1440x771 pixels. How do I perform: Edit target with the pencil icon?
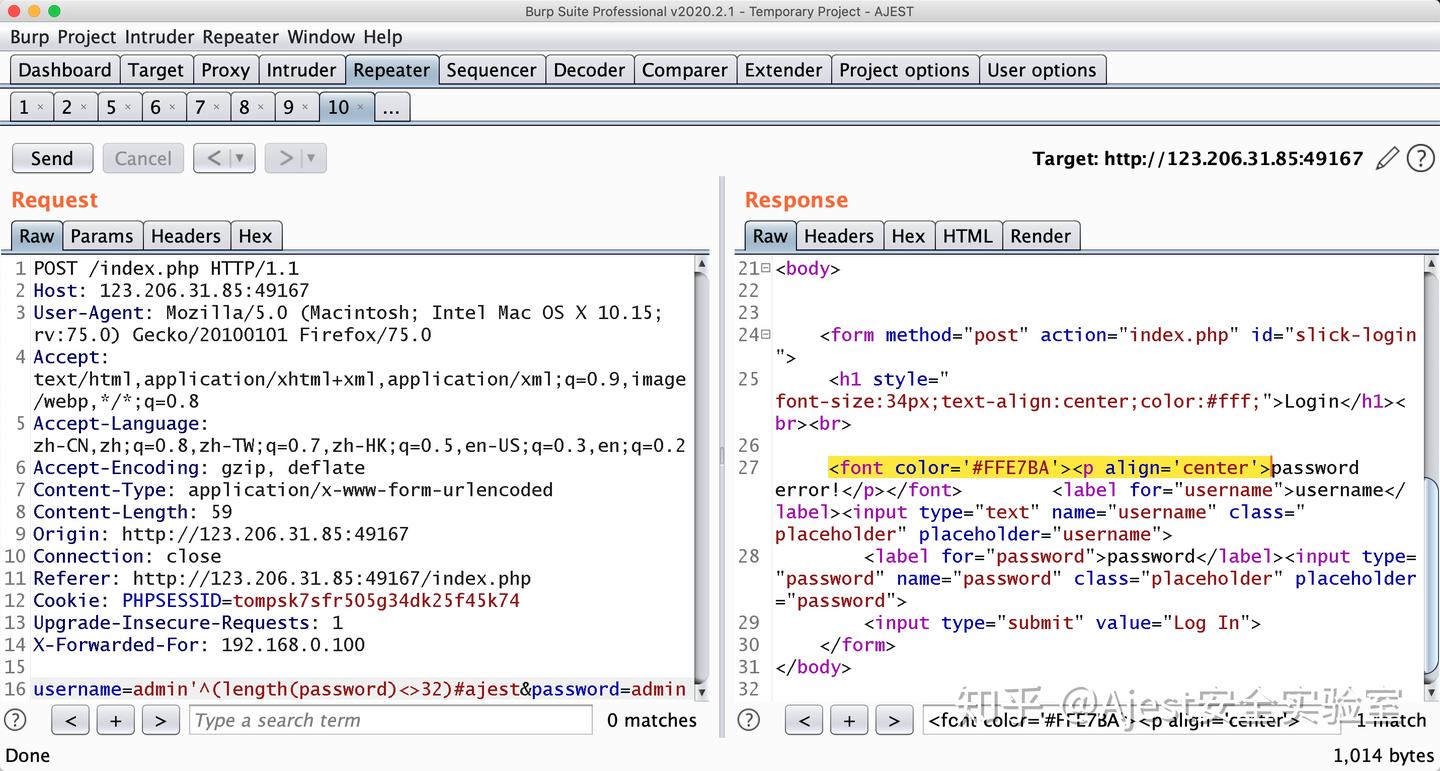(1387, 158)
